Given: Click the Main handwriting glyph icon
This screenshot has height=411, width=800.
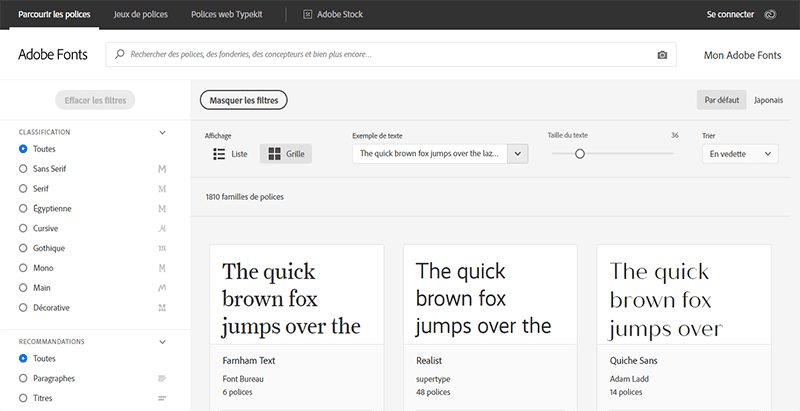Looking at the screenshot, I should (162, 288).
